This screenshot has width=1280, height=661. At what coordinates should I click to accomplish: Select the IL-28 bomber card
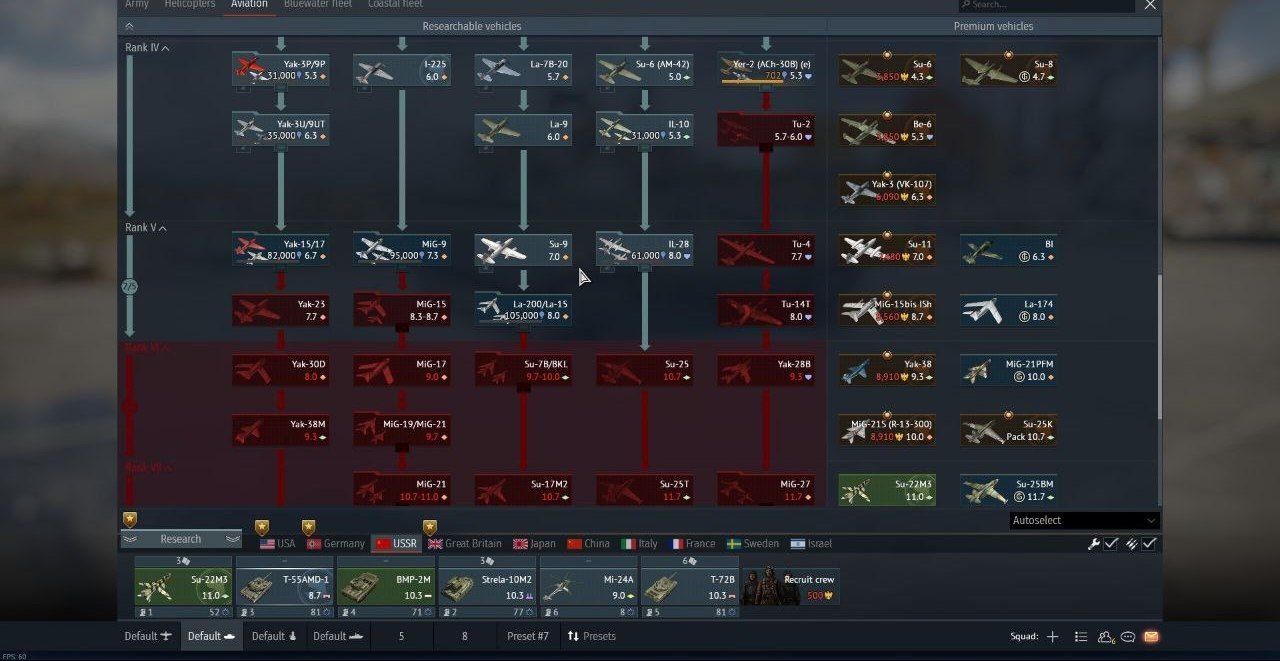645,250
